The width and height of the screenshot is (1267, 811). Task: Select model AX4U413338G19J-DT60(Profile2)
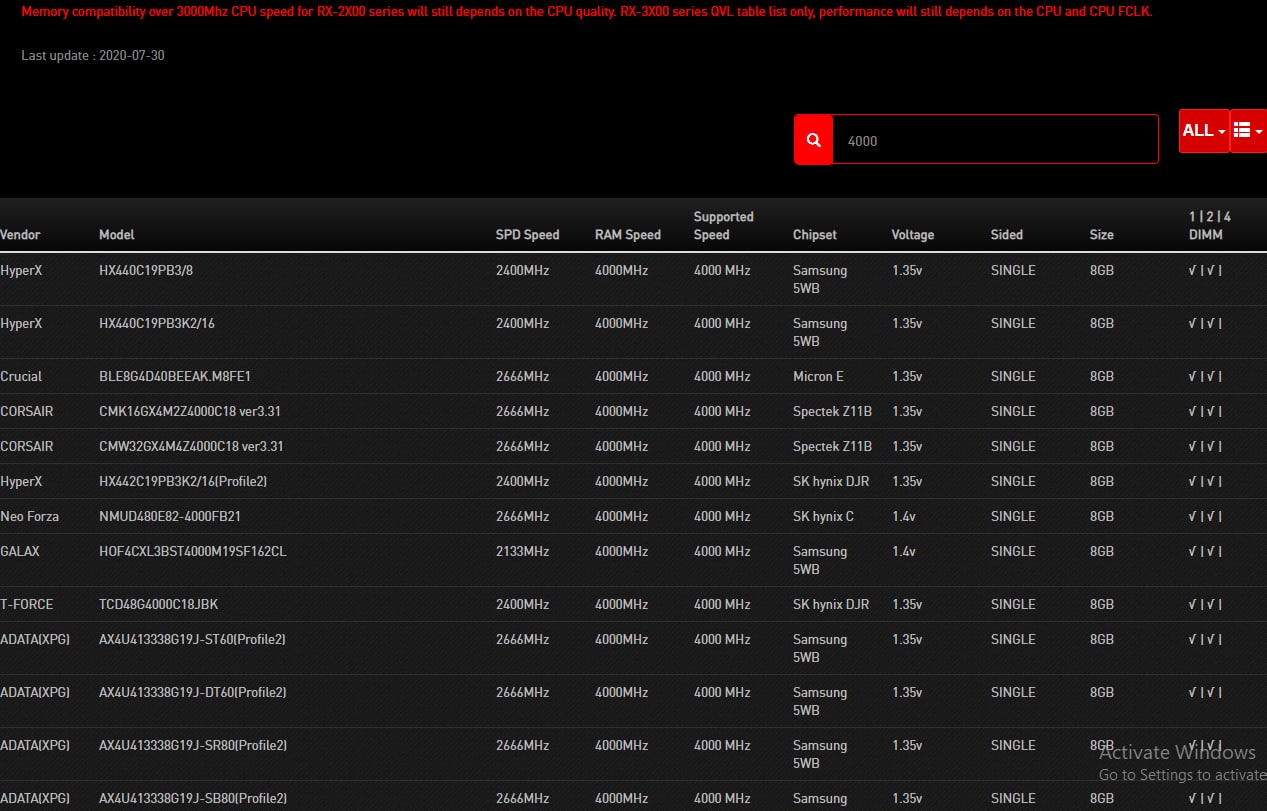(x=193, y=693)
